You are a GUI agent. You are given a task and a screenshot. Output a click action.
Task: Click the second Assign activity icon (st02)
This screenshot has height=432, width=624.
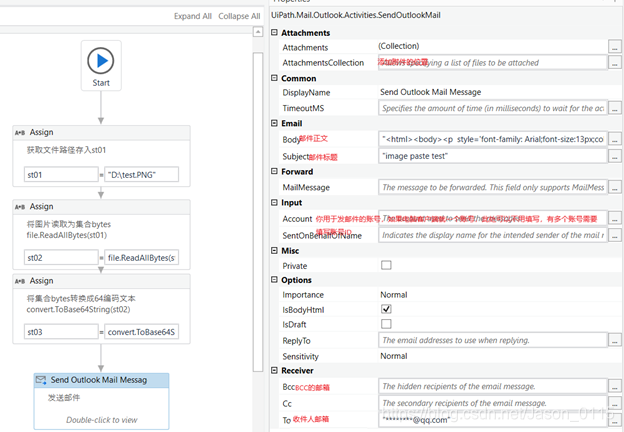[20, 207]
